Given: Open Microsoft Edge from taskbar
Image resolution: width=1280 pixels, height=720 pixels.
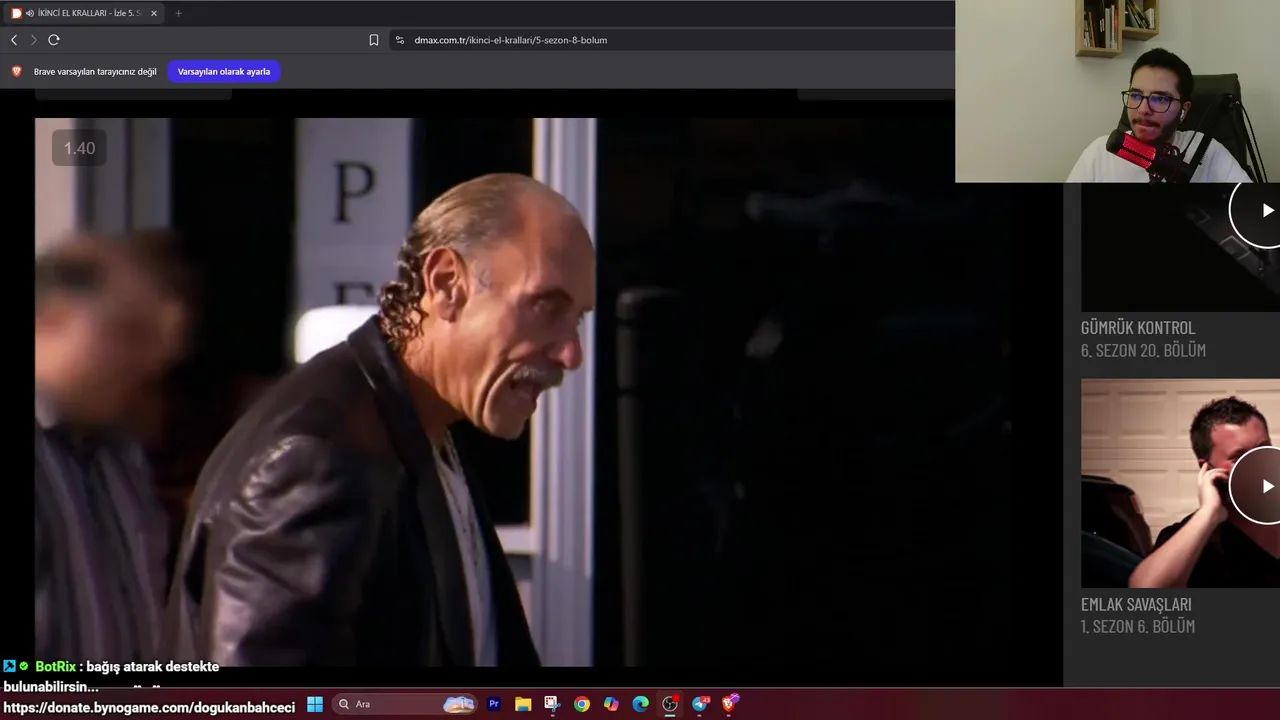Looking at the screenshot, I should click(x=641, y=704).
